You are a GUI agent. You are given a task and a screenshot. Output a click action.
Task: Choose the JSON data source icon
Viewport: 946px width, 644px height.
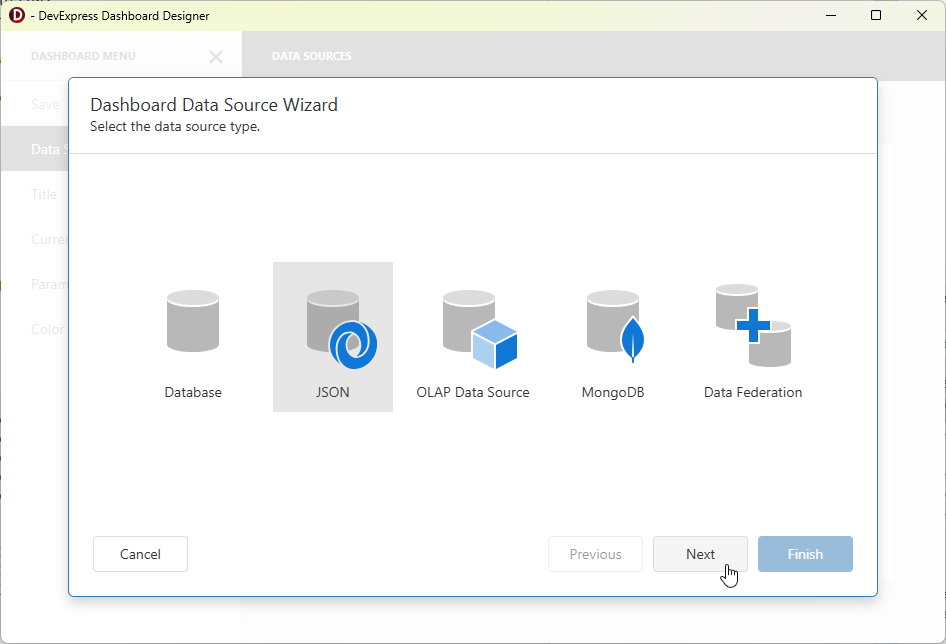tap(332, 330)
